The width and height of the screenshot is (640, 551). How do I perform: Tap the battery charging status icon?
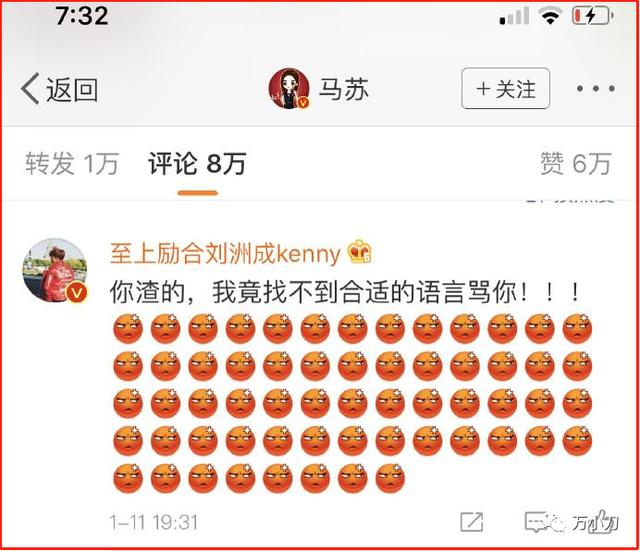click(x=593, y=16)
